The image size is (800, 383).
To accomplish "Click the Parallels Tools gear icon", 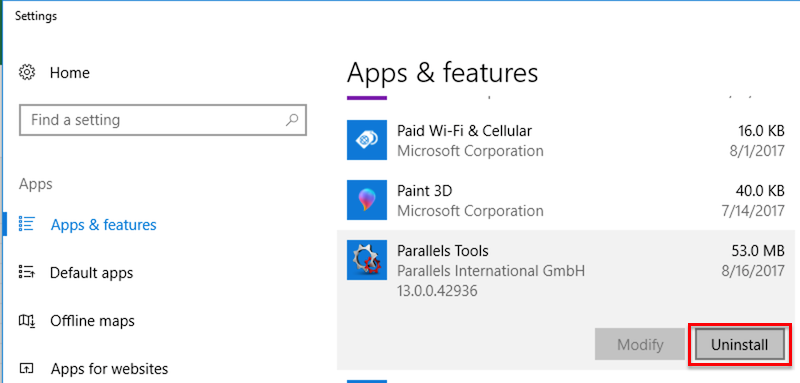I will point(367,260).
